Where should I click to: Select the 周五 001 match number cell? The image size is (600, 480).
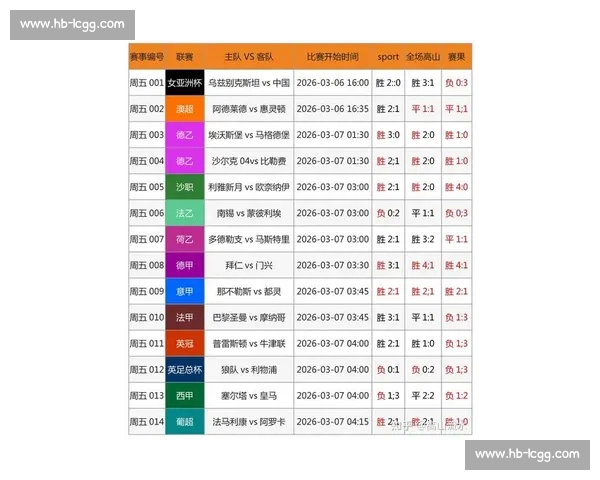pyautogui.click(x=147, y=83)
